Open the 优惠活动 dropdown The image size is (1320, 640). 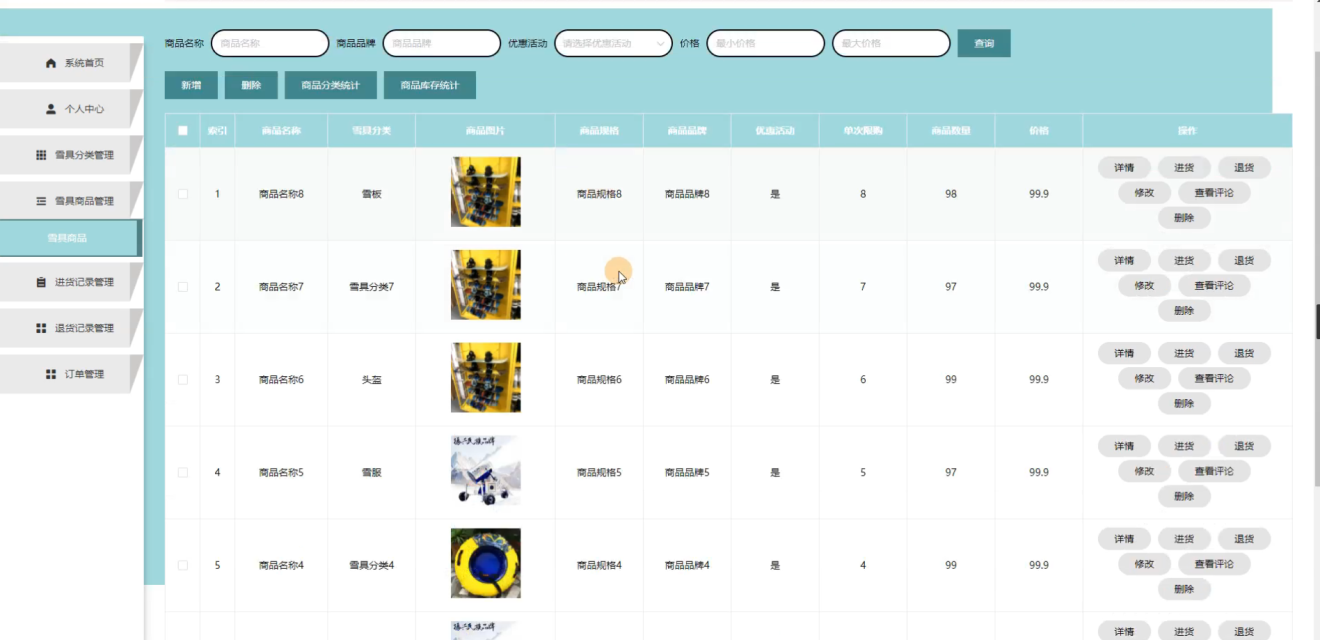coord(613,43)
